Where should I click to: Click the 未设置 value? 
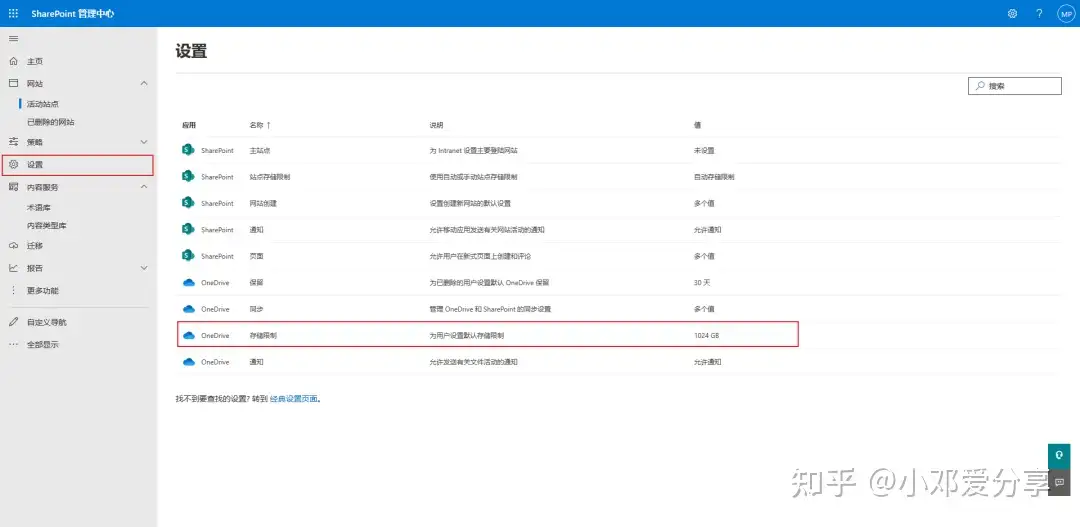(x=704, y=150)
